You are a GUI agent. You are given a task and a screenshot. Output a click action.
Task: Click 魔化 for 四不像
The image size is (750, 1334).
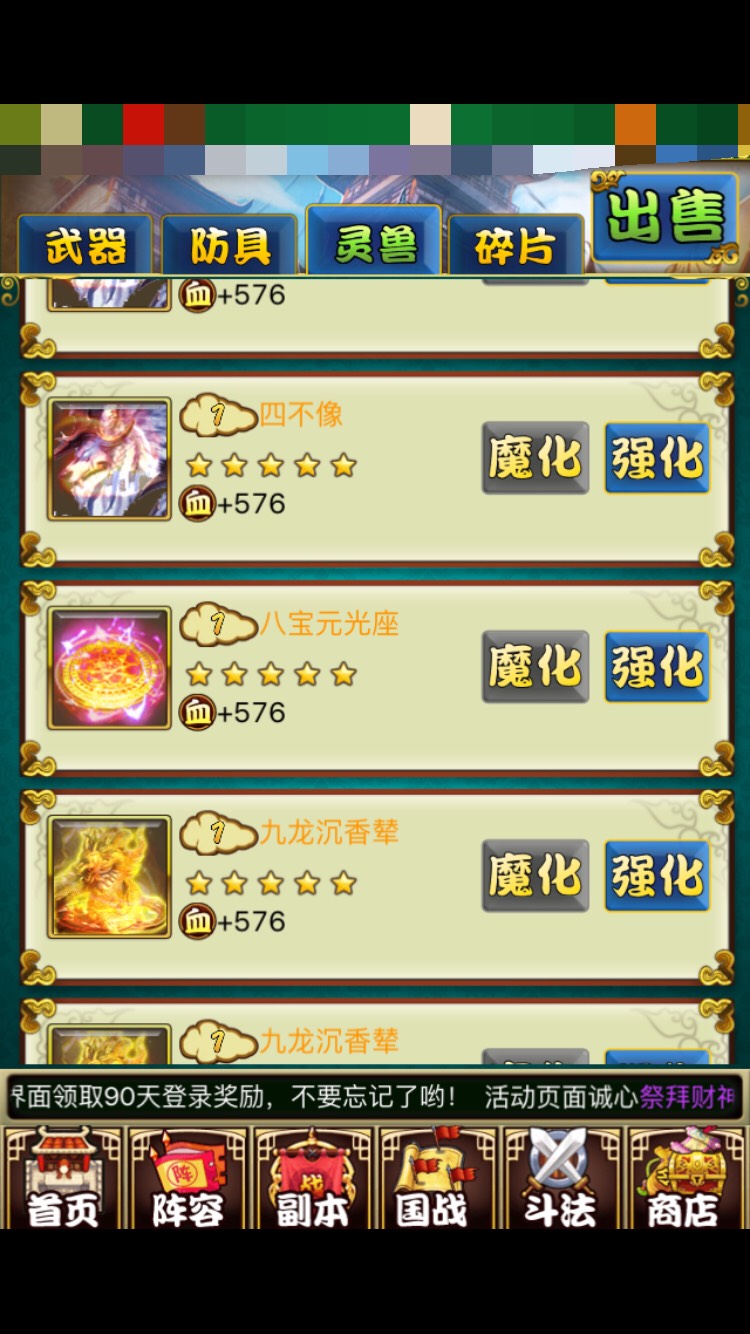535,458
